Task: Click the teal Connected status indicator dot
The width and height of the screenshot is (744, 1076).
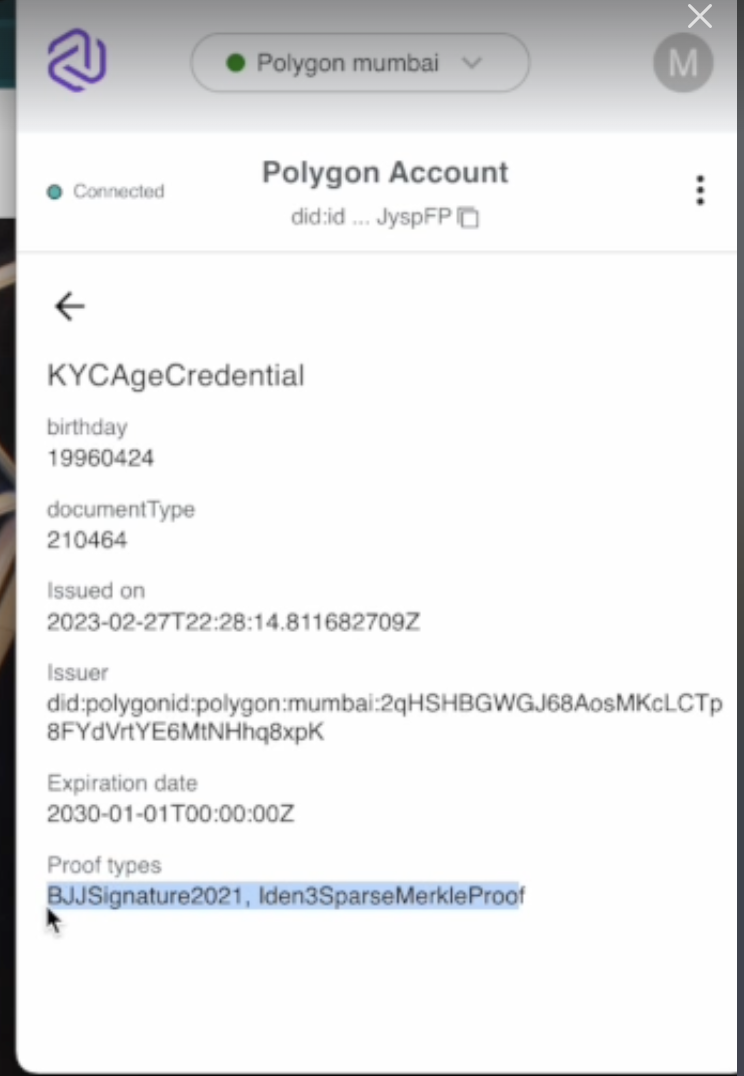Action: pyautogui.click(x=54, y=191)
